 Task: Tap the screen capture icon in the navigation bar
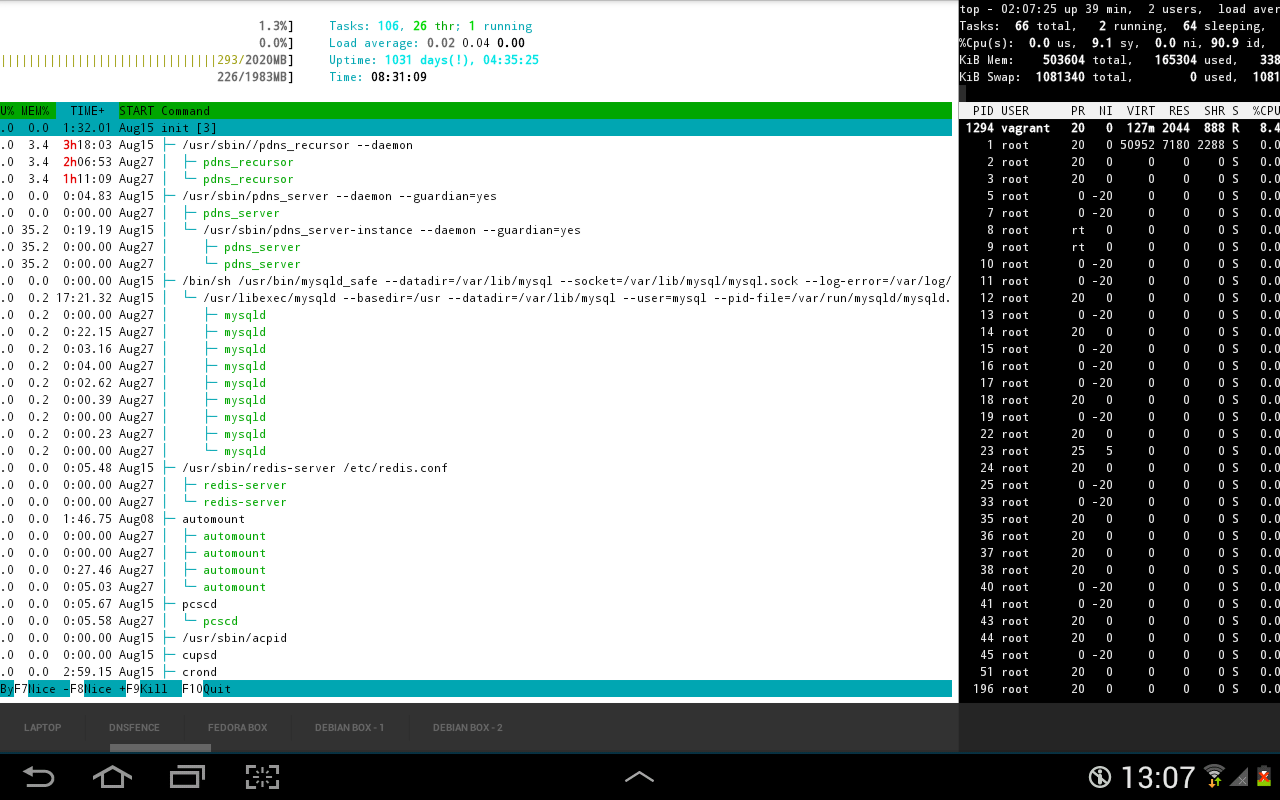point(262,777)
